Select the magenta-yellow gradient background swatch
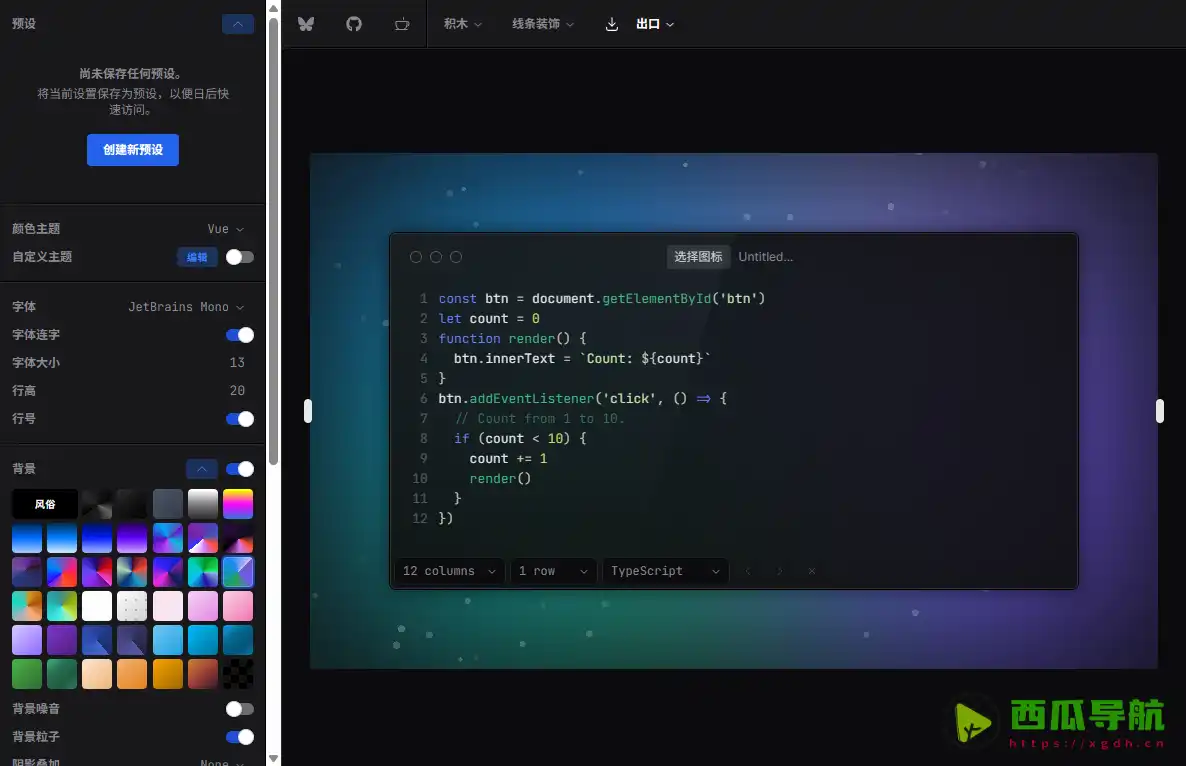1186x766 pixels. click(x=238, y=504)
